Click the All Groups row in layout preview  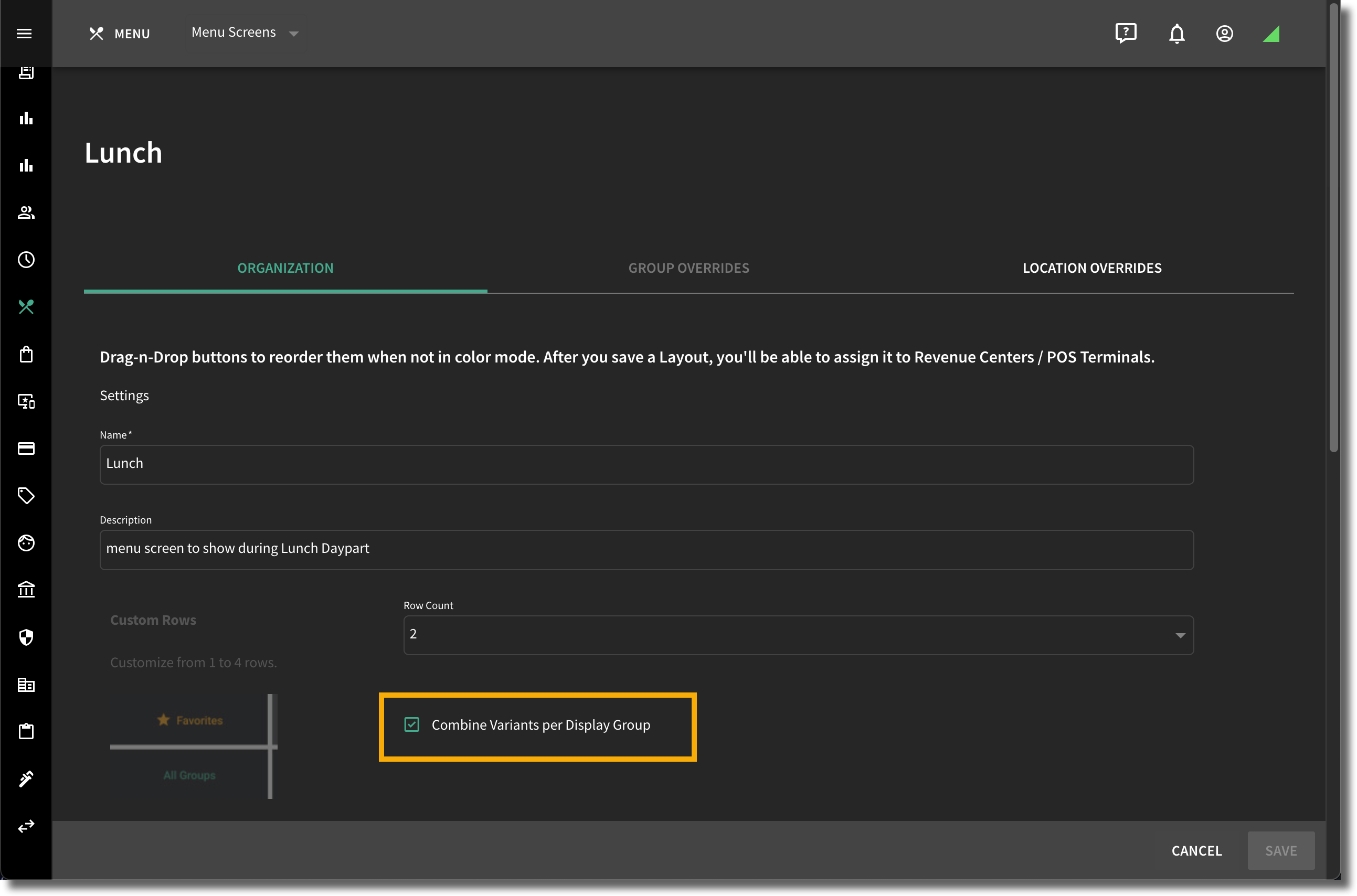pyautogui.click(x=190, y=775)
